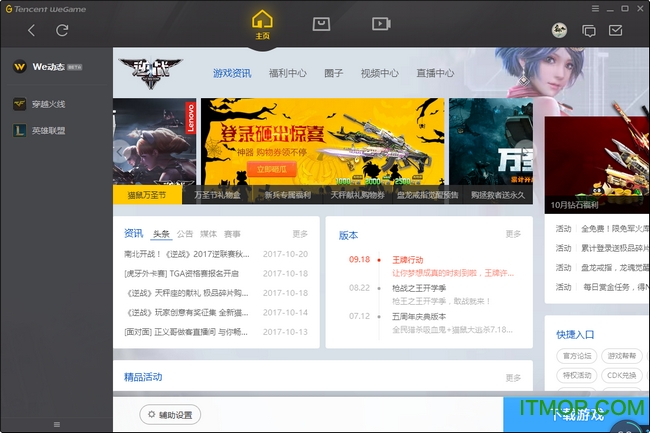650x433 pixels.
Task: Click the 特权活动 quick link
Action: click(x=577, y=375)
